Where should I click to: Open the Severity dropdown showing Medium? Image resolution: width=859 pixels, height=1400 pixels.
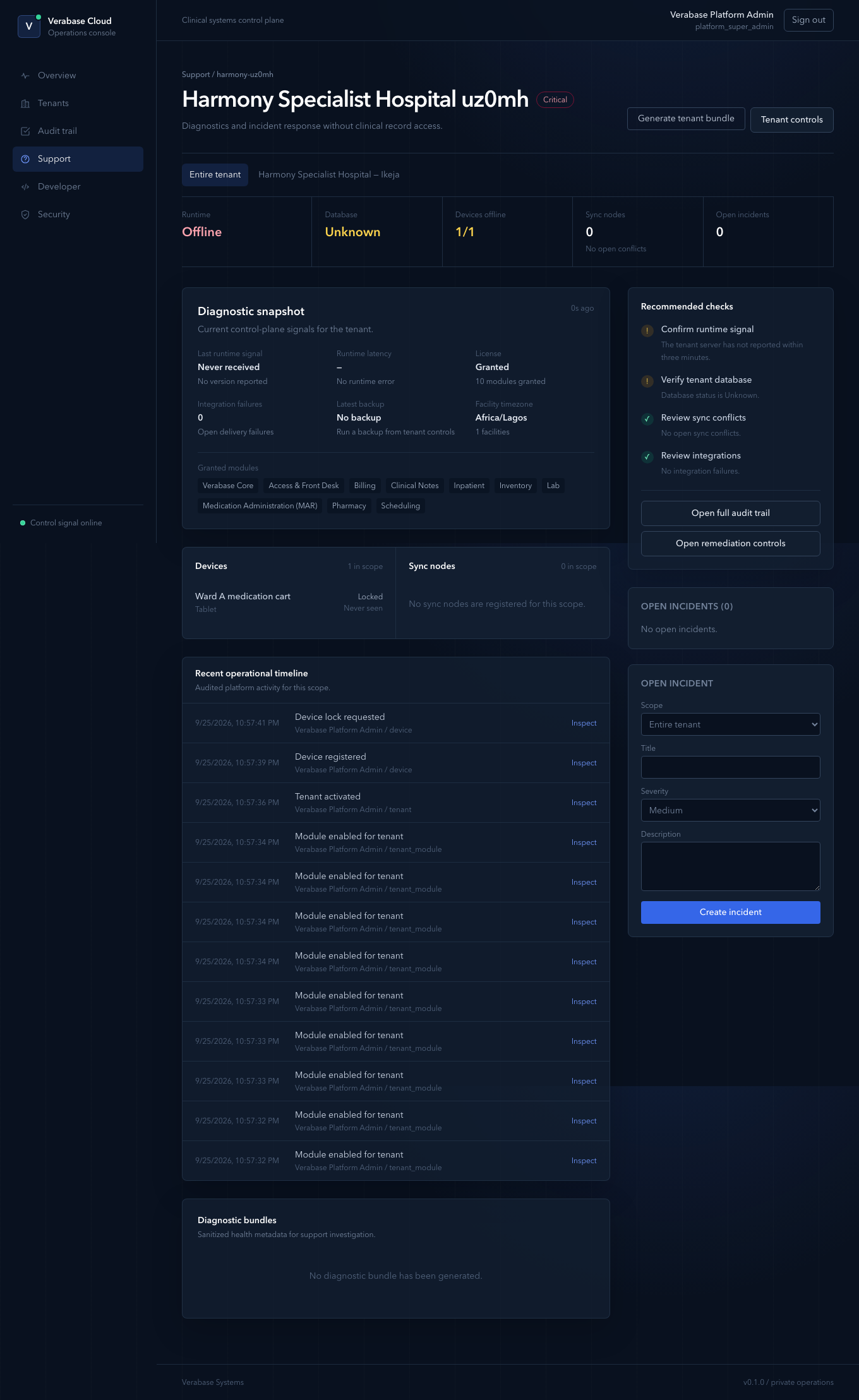tap(730, 810)
